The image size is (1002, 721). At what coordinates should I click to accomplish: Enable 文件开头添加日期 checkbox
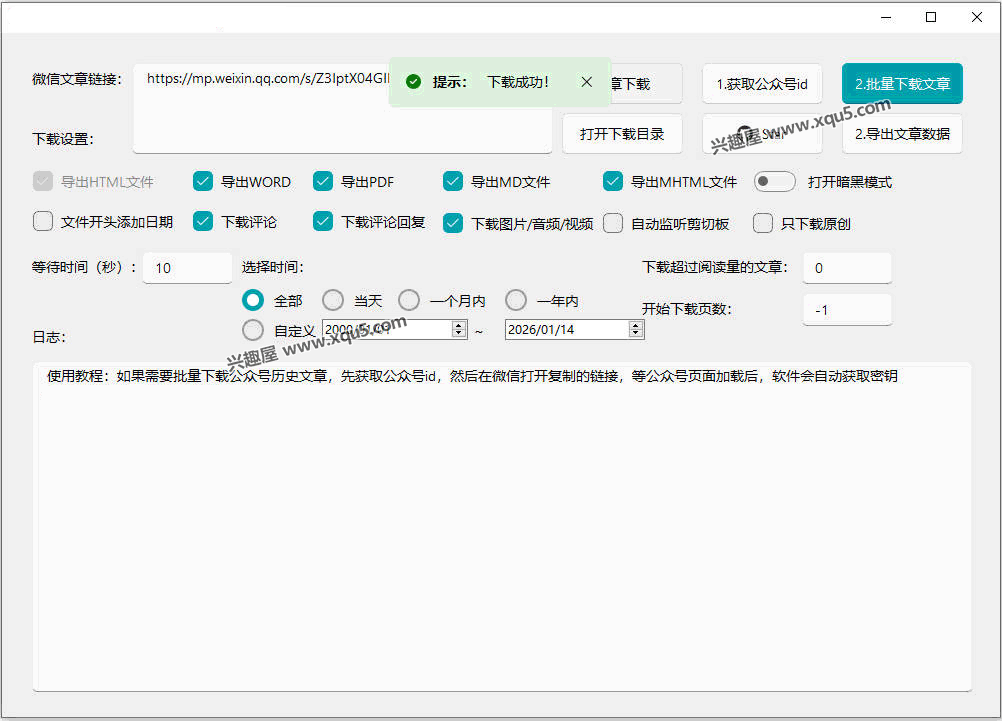click(x=43, y=222)
